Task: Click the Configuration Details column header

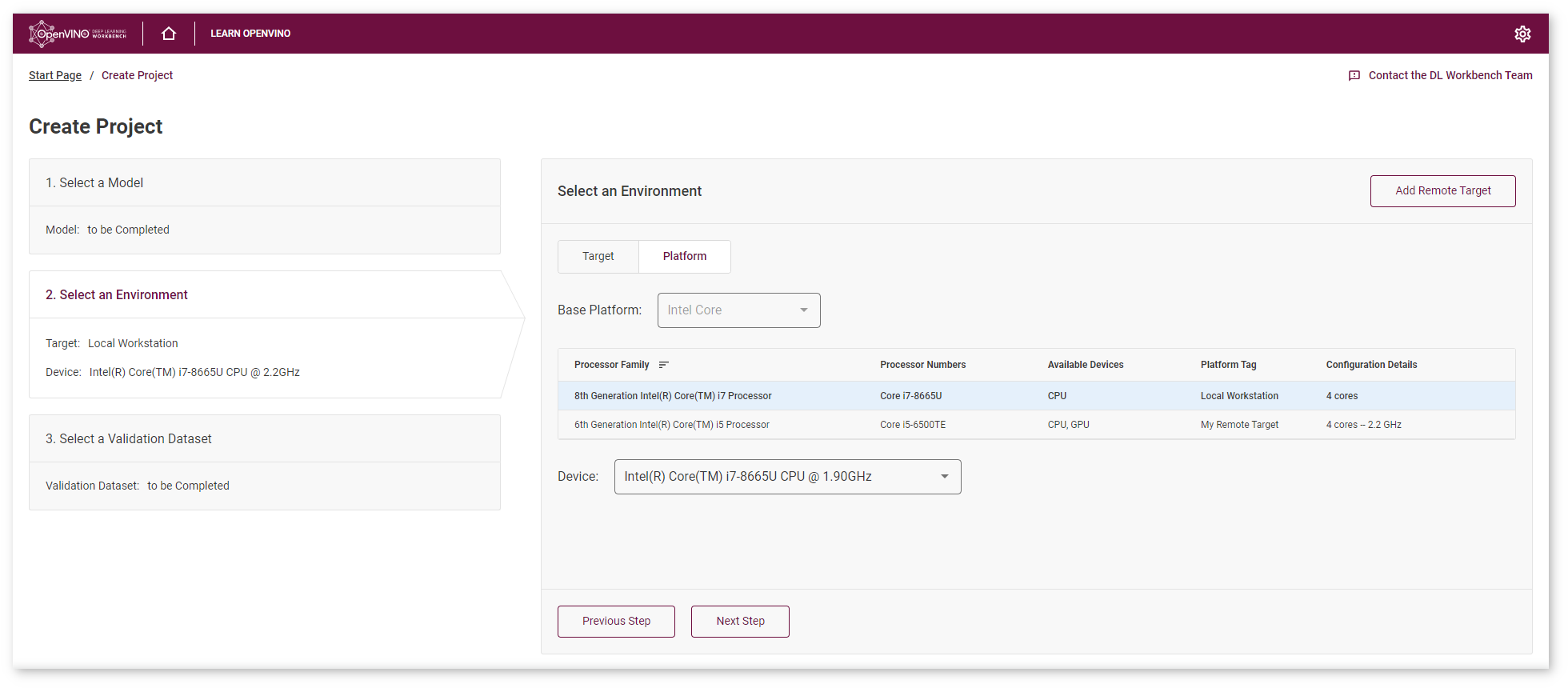Action: pyautogui.click(x=1371, y=365)
